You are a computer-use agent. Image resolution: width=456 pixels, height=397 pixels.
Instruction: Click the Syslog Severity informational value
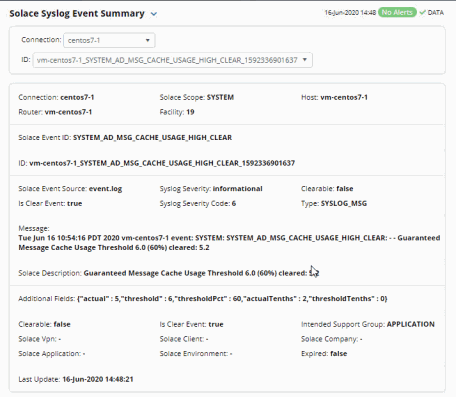click(237, 189)
